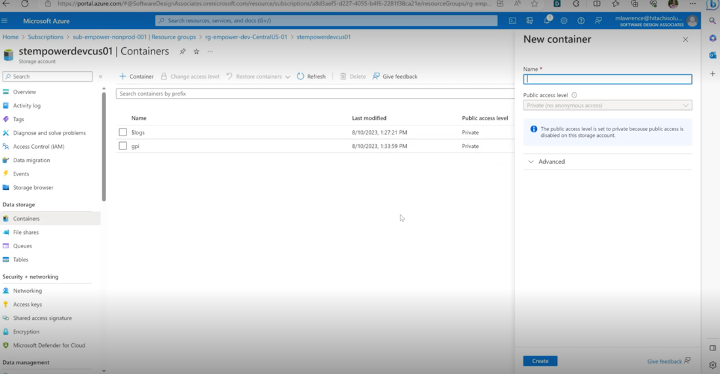
Task: Select the $logs container checkbox
Action: (123, 132)
